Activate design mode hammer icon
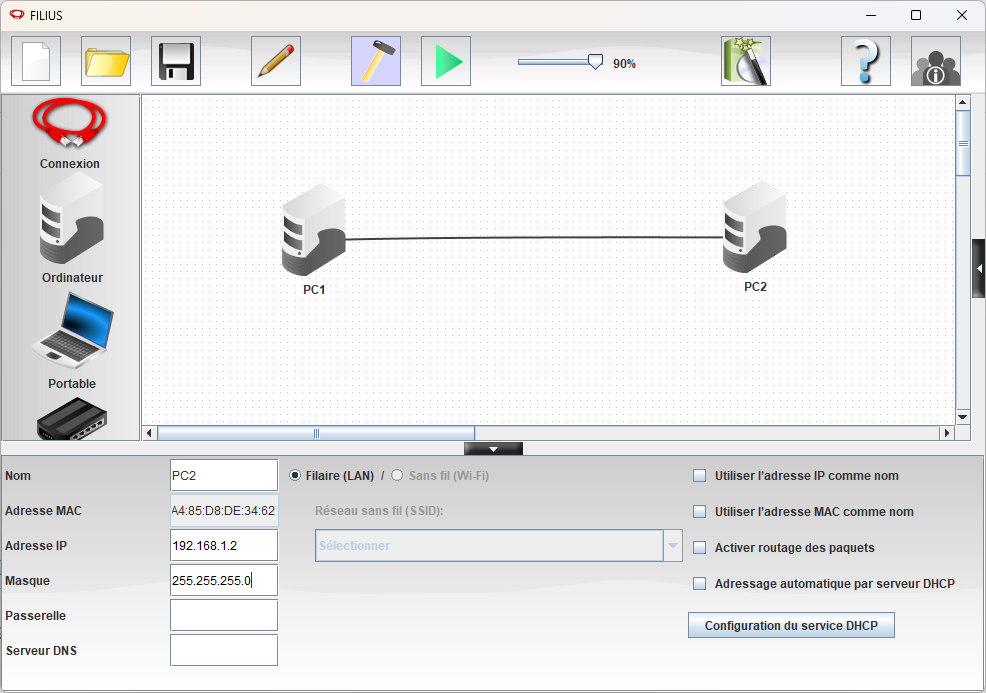The width and height of the screenshot is (986, 693). pyautogui.click(x=376, y=61)
